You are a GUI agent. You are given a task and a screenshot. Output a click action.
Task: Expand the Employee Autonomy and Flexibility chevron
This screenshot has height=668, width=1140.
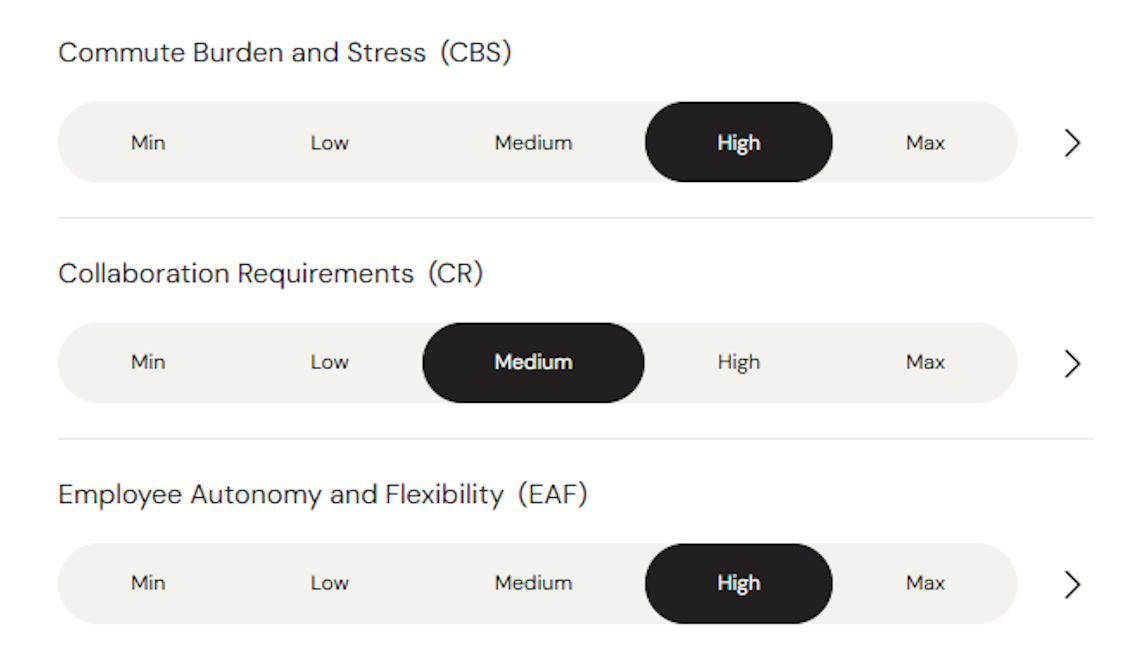tap(1072, 584)
